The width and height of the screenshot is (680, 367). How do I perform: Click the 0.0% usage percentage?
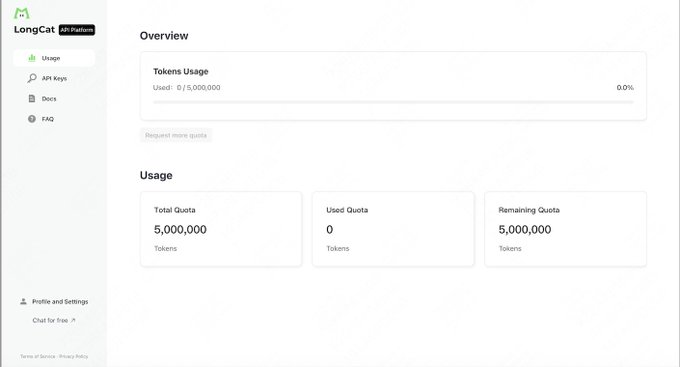[625, 88]
